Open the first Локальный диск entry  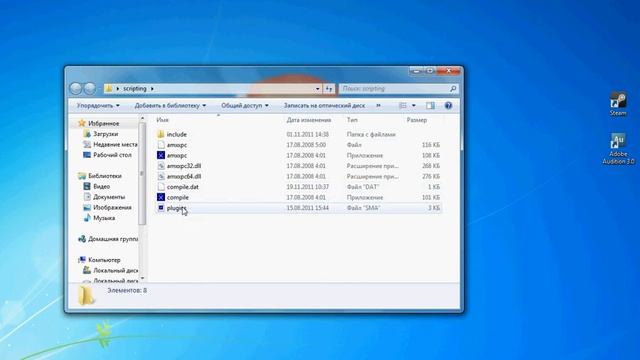[115, 271]
